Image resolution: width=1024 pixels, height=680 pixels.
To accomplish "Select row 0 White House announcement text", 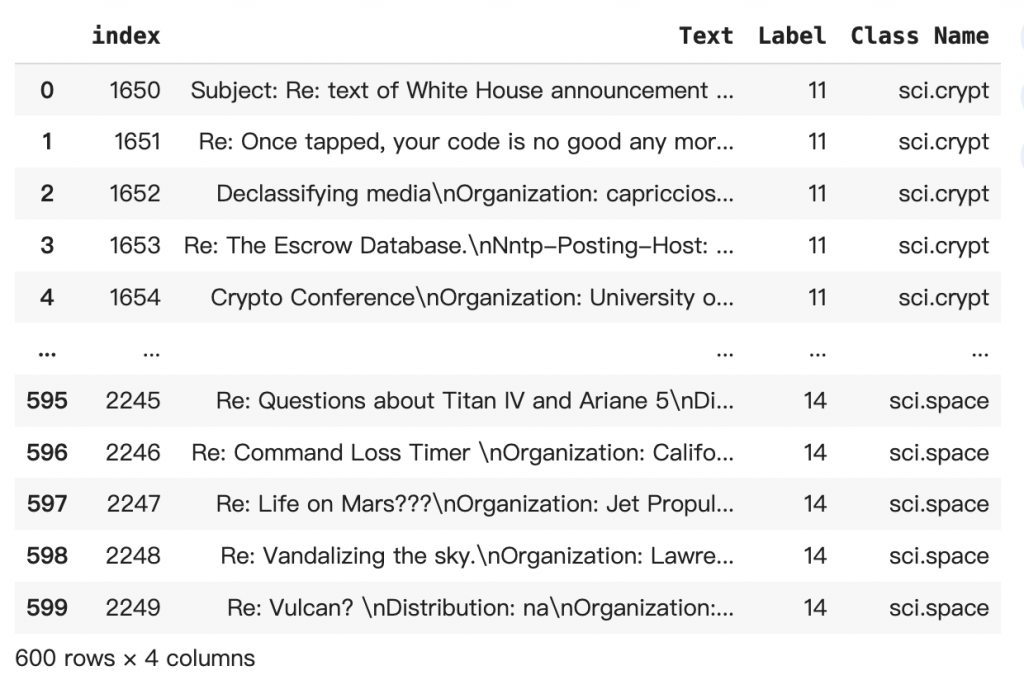I will pyautogui.click(x=462, y=90).
